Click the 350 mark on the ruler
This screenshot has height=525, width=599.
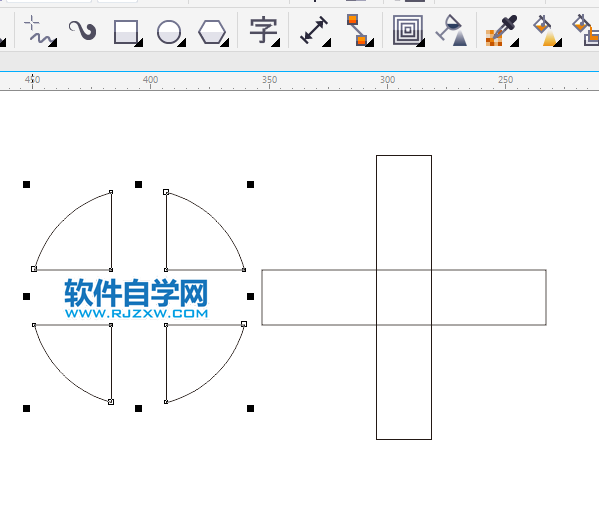pos(269,79)
